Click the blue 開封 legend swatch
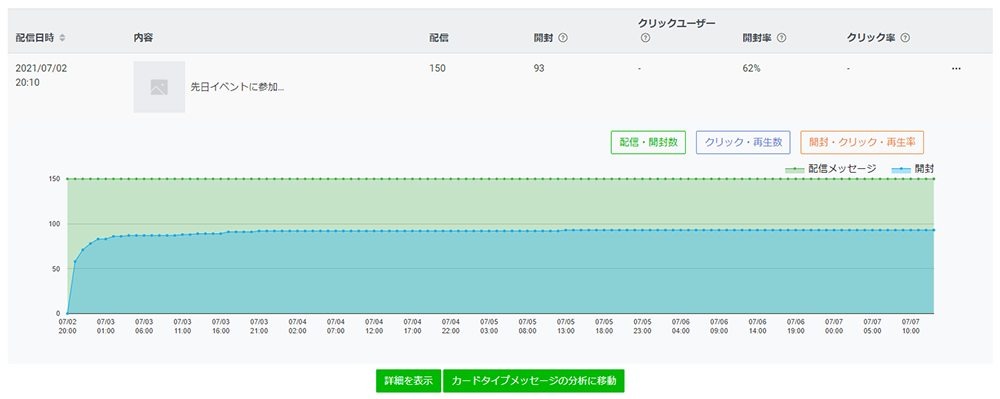 [900, 170]
